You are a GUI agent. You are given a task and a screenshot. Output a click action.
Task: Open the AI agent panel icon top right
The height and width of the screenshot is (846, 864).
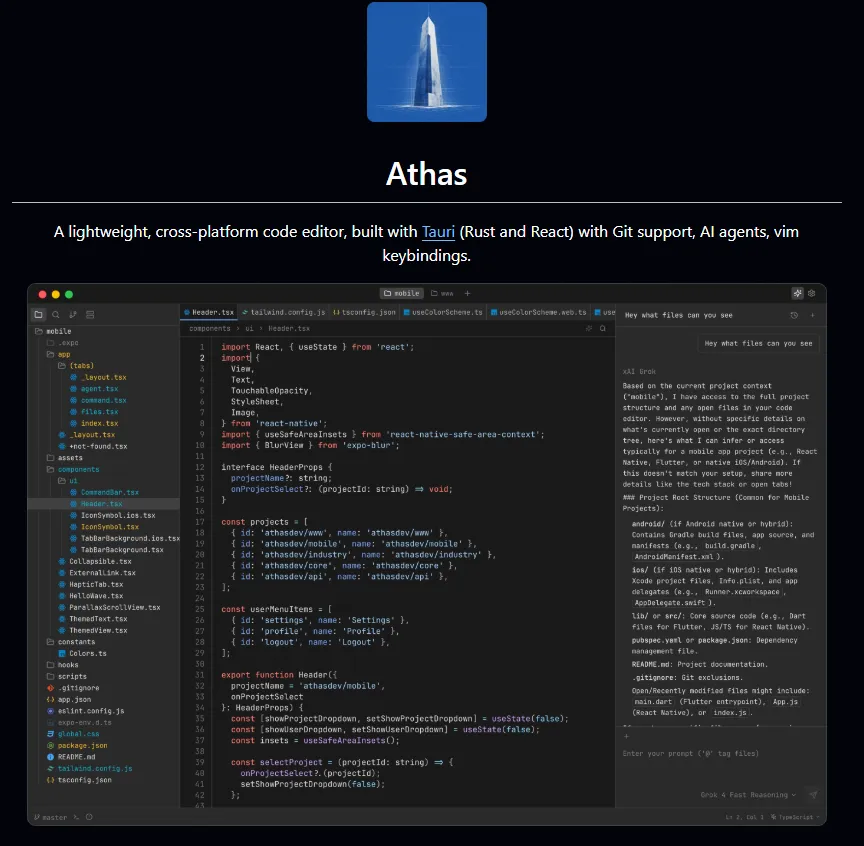(797, 294)
